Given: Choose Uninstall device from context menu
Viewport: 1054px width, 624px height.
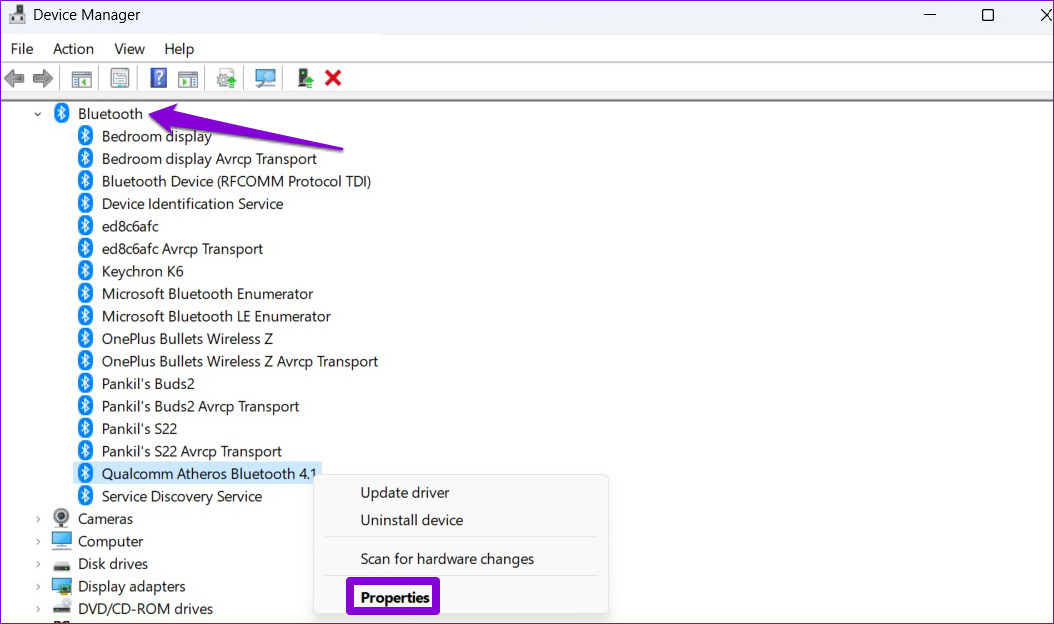Looking at the screenshot, I should [x=411, y=520].
